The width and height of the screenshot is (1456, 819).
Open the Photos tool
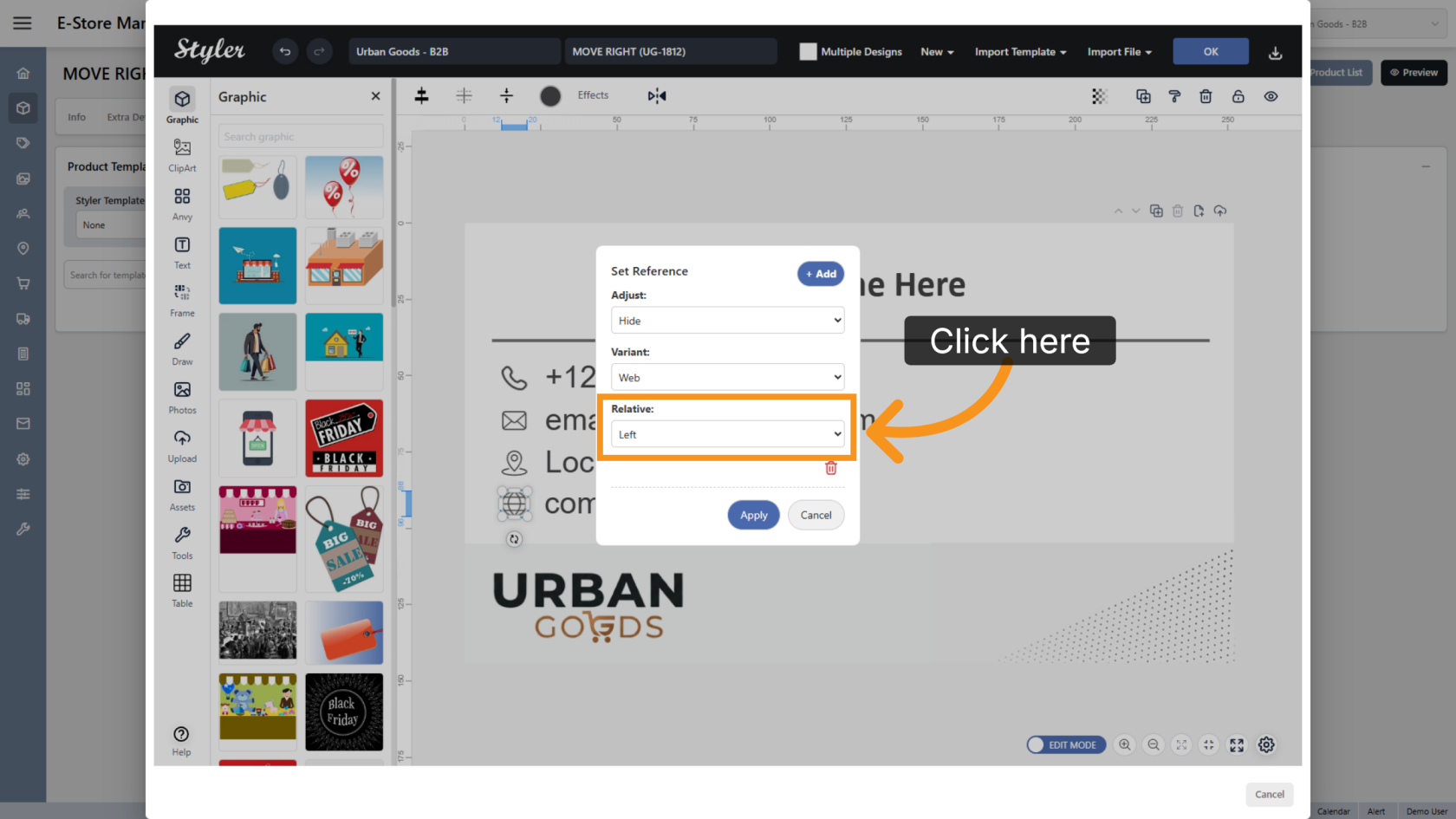tap(182, 397)
